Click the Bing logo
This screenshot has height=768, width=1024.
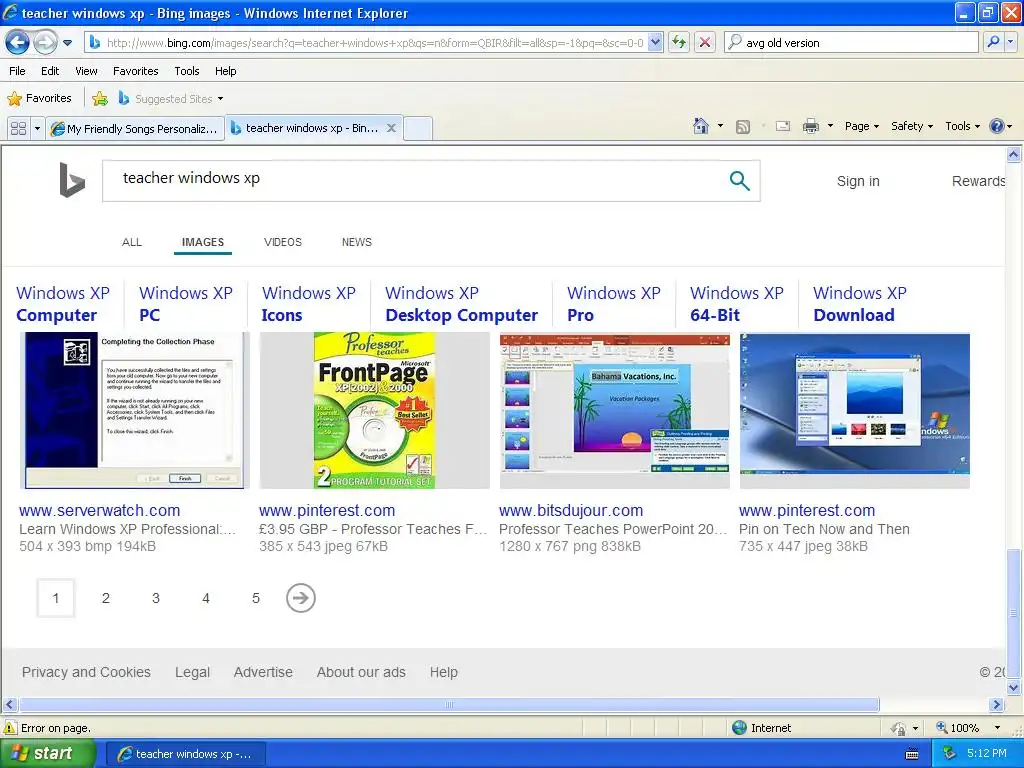click(x=72, y=180)
